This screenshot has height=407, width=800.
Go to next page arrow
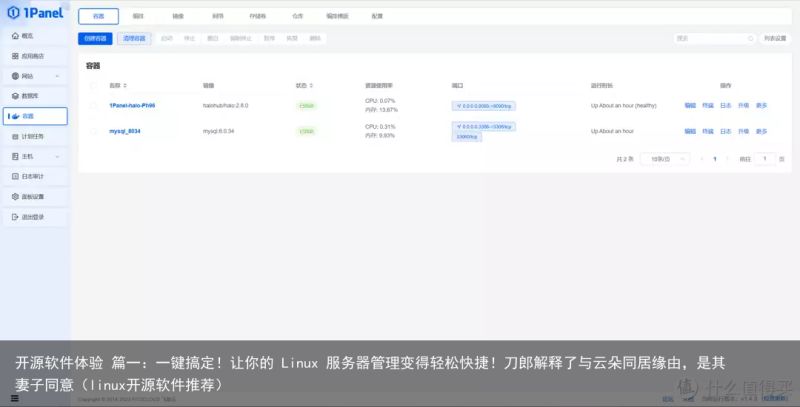coord(727,159)
